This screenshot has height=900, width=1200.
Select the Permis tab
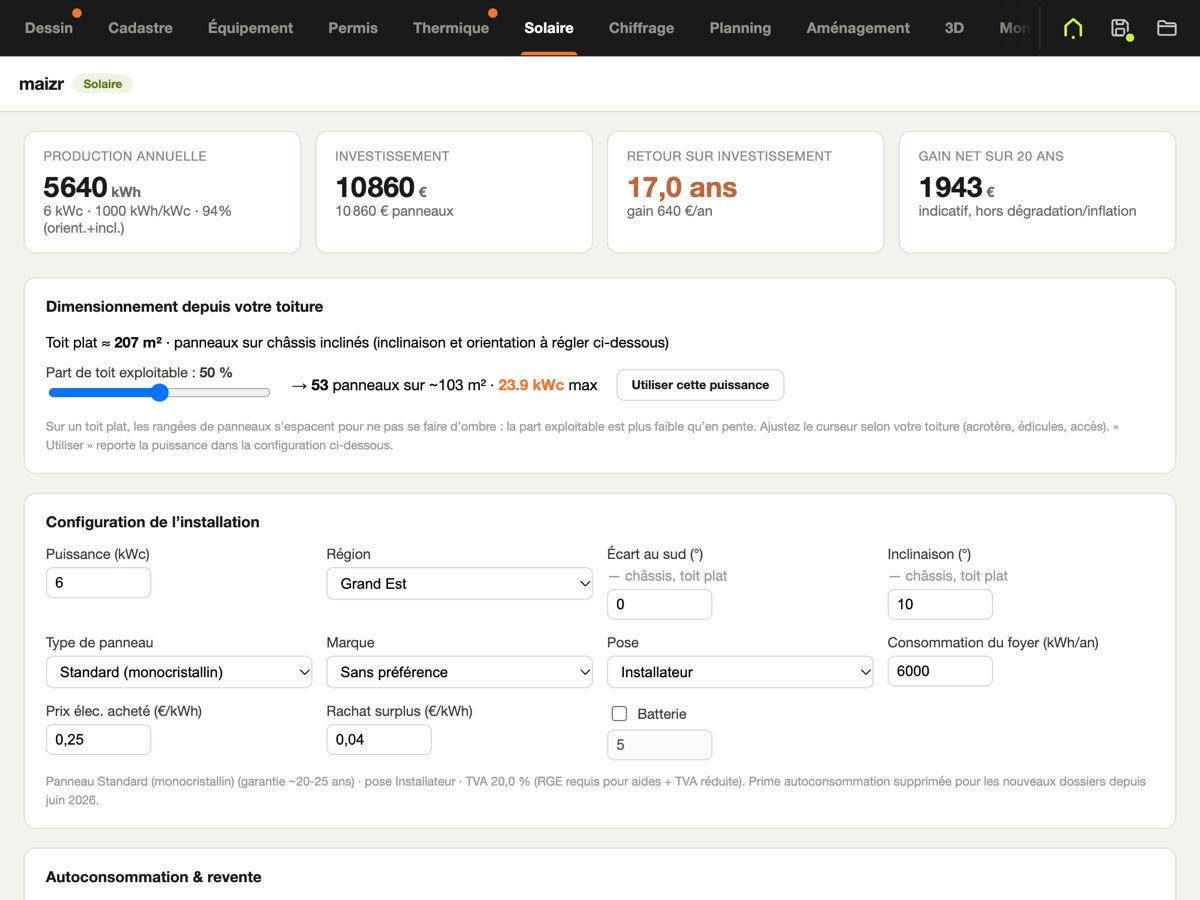click(x=353, y=28)
